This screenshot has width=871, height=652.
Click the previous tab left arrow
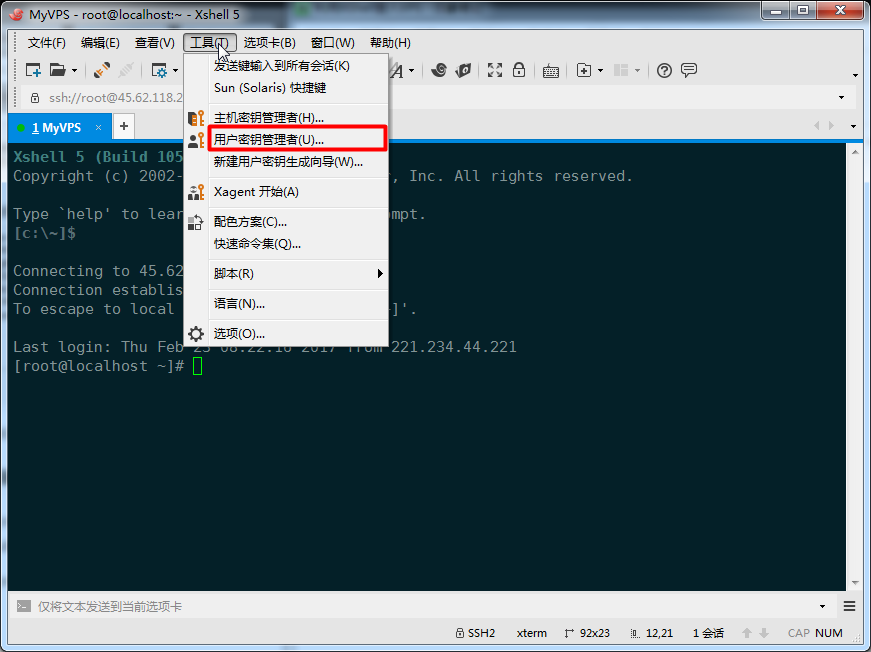pos(817,126)
